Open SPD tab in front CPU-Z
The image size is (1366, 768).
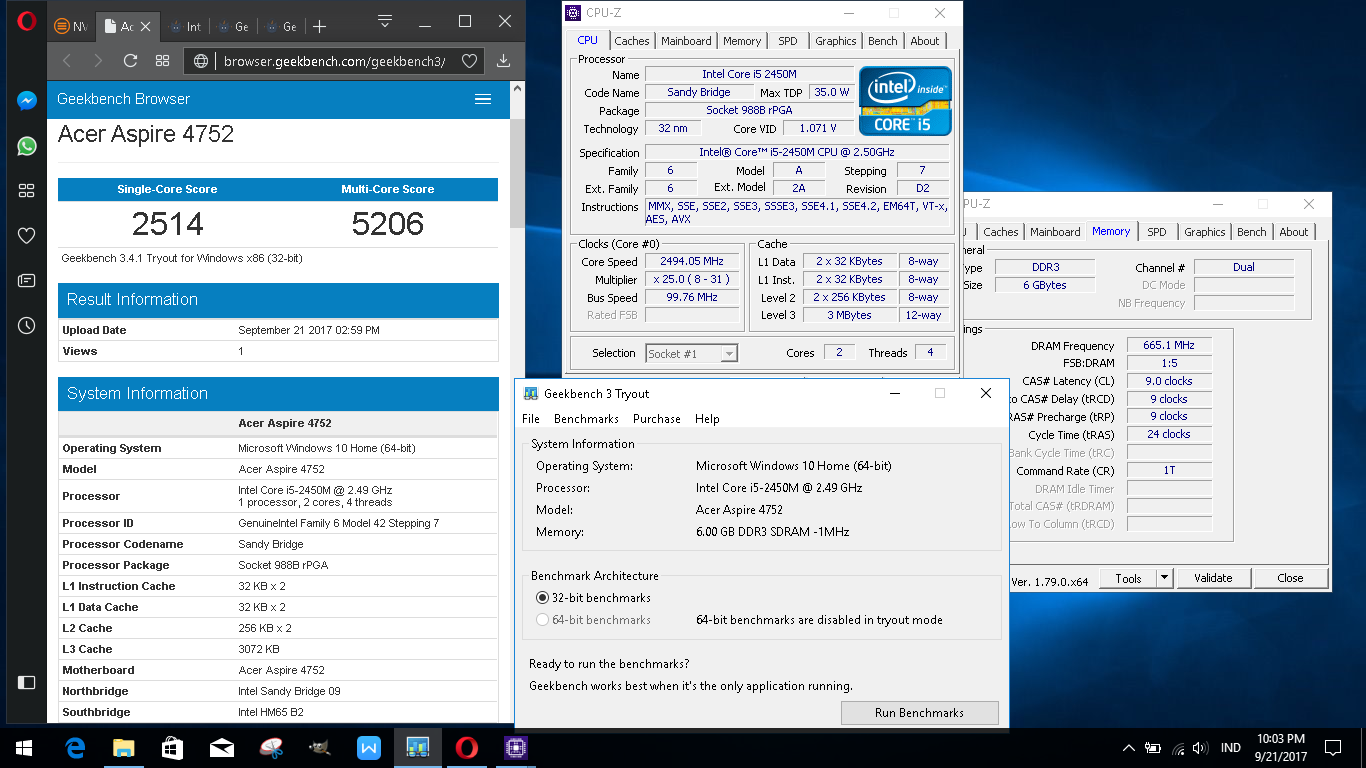point(788,41)
